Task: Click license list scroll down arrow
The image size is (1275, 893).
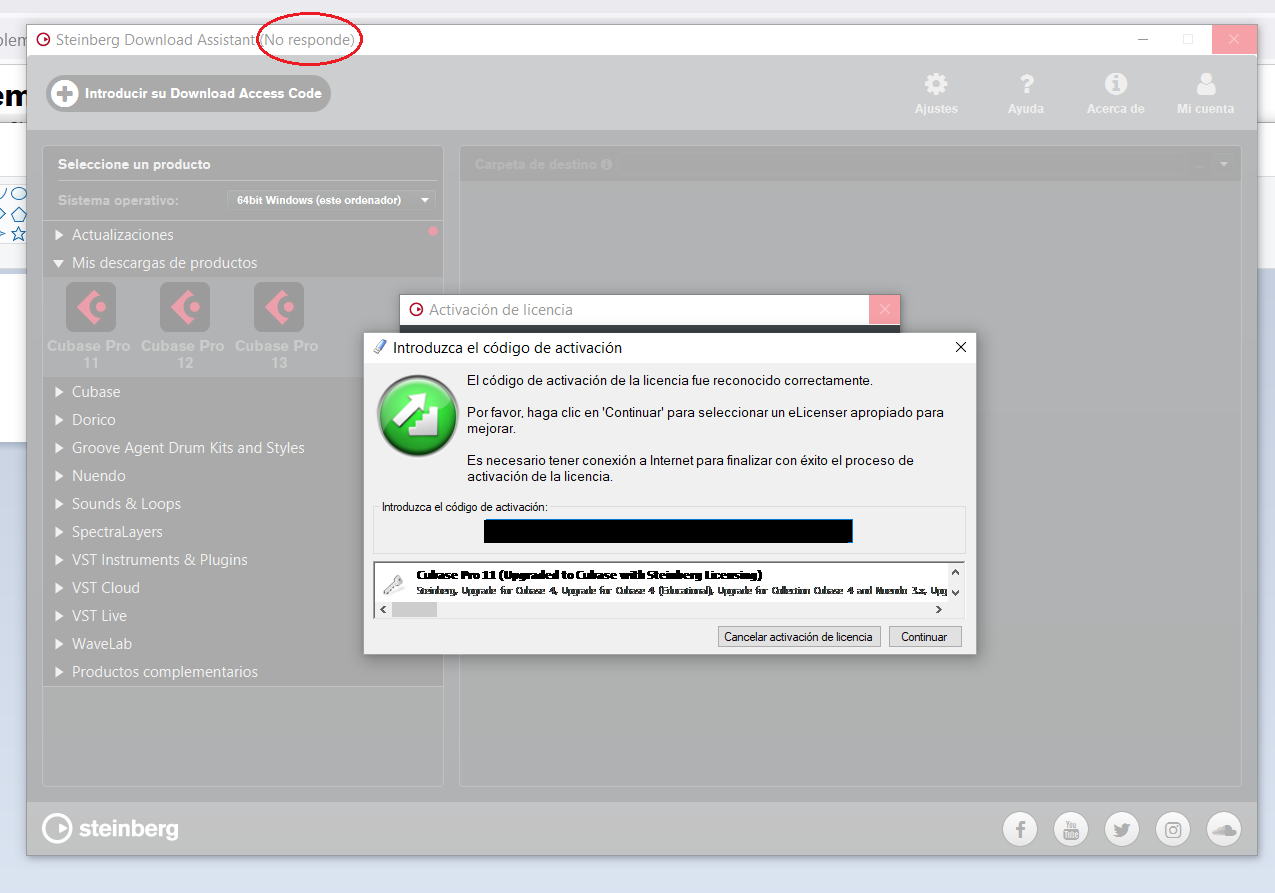Action: point(956,592)
